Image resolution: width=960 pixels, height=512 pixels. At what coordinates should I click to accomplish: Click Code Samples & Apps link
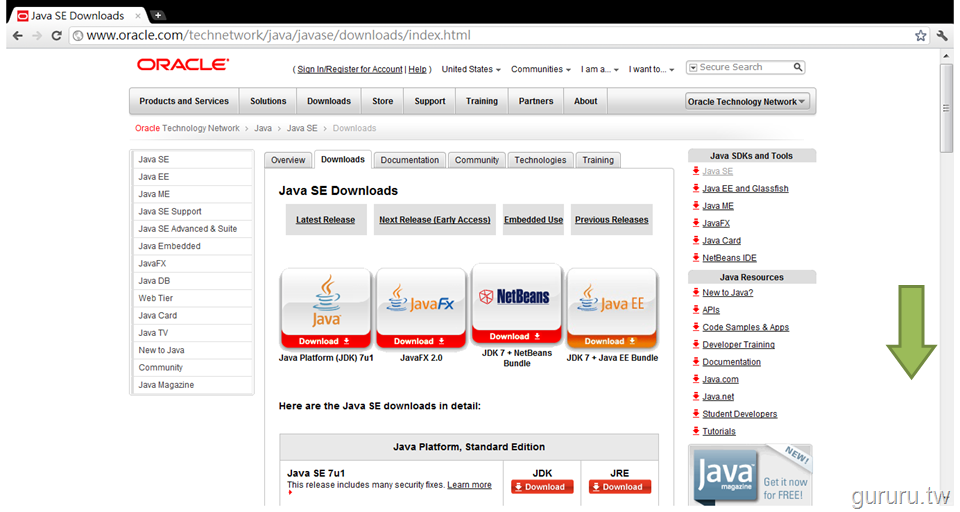[745, 328]
